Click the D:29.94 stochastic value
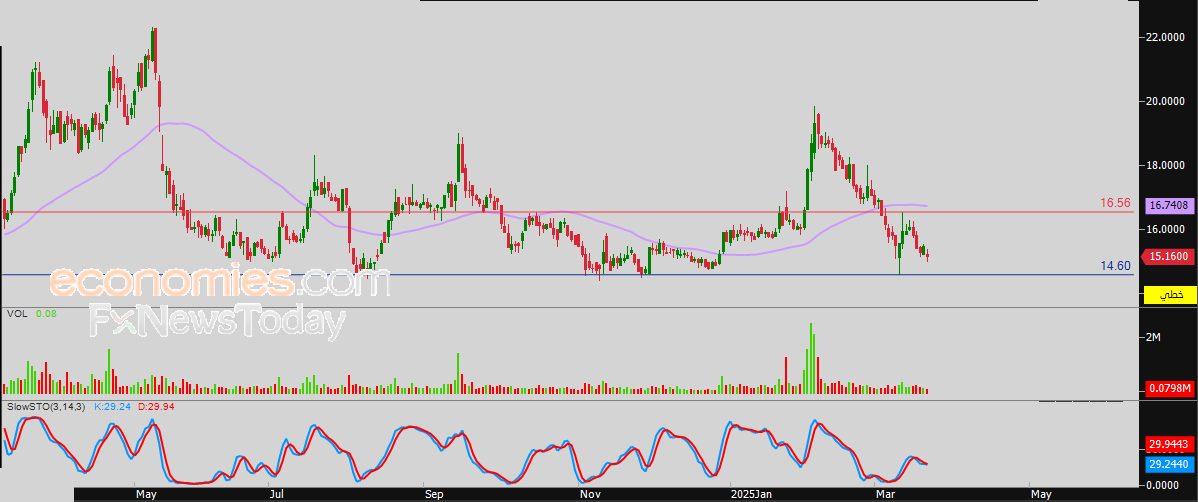1198x502 pixels. click(x=158, y=406)
